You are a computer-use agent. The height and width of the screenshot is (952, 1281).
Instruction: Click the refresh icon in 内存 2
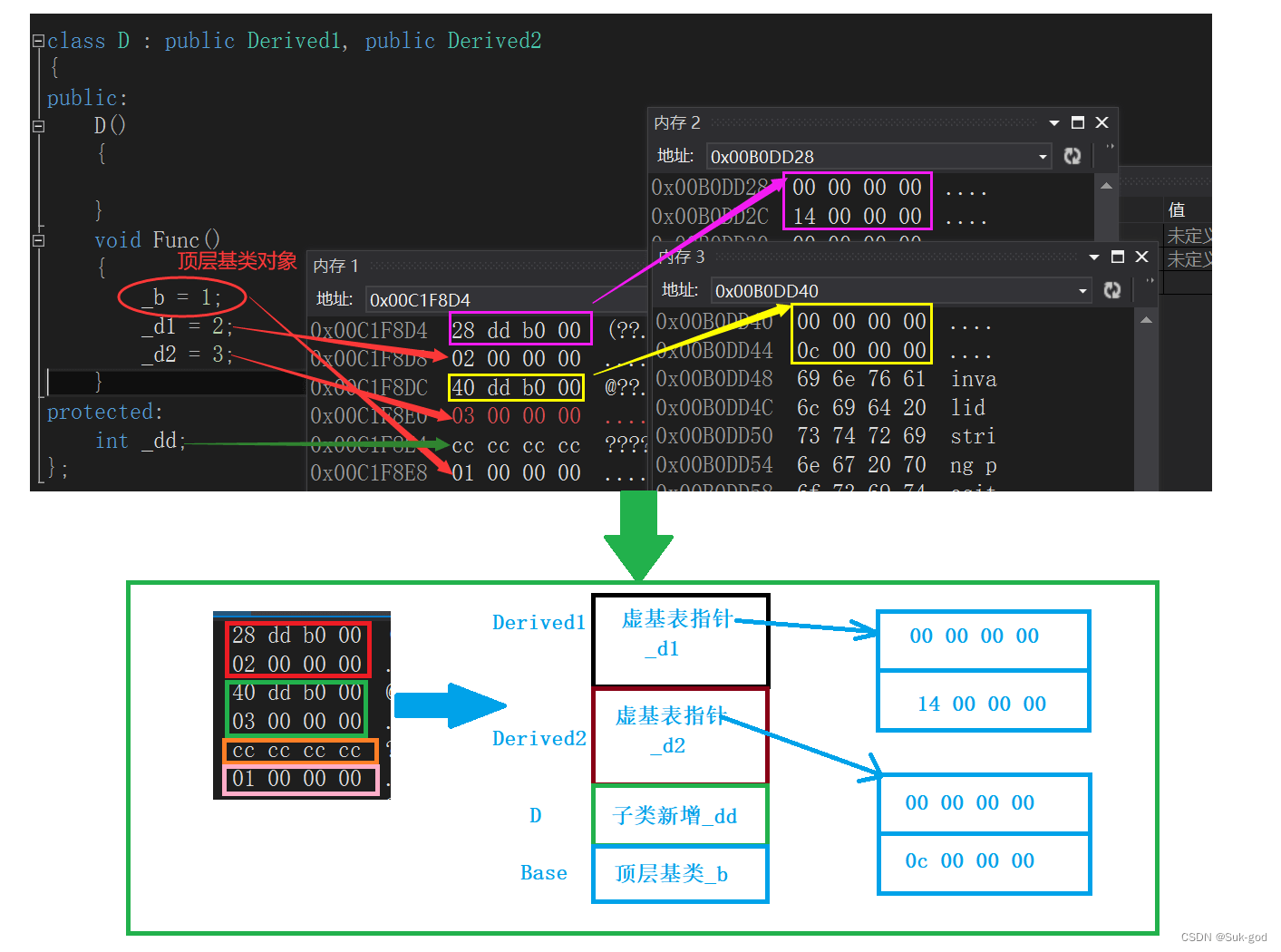[x=1072, y=156]
